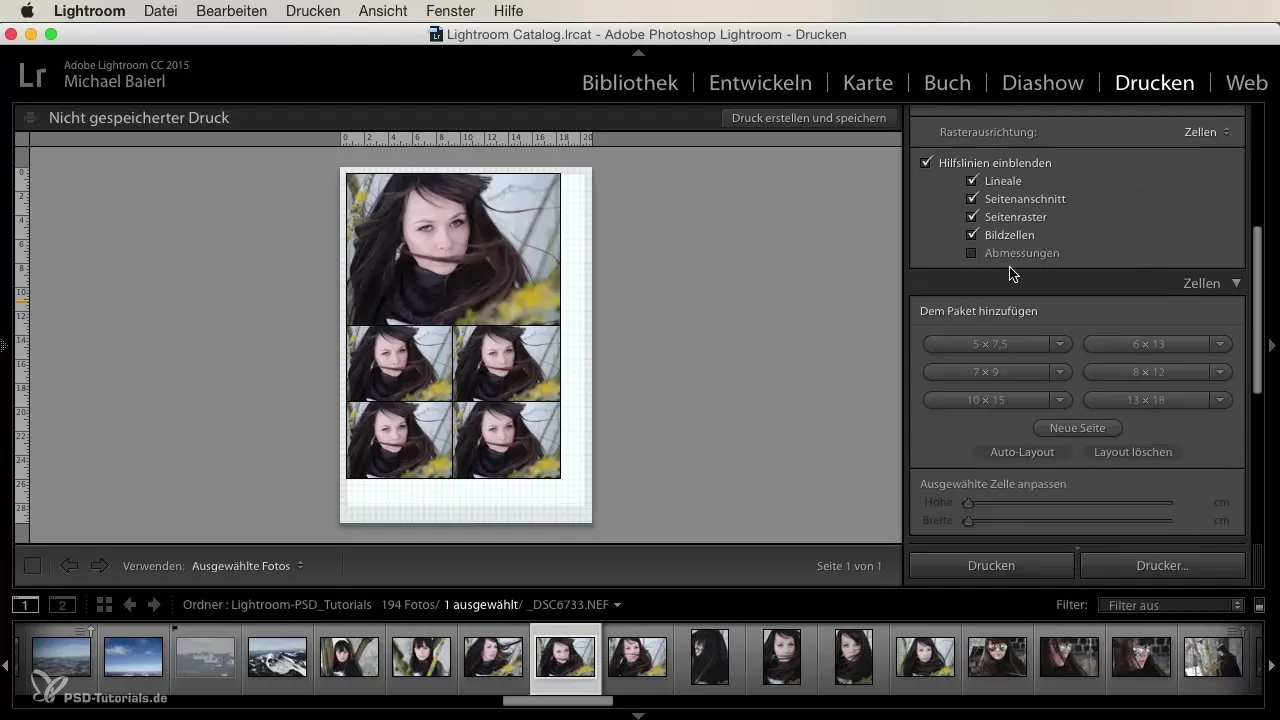This screenshot has width=1280, height=720.
Task: Switch to the Karte module
Action: coord(867,83)
